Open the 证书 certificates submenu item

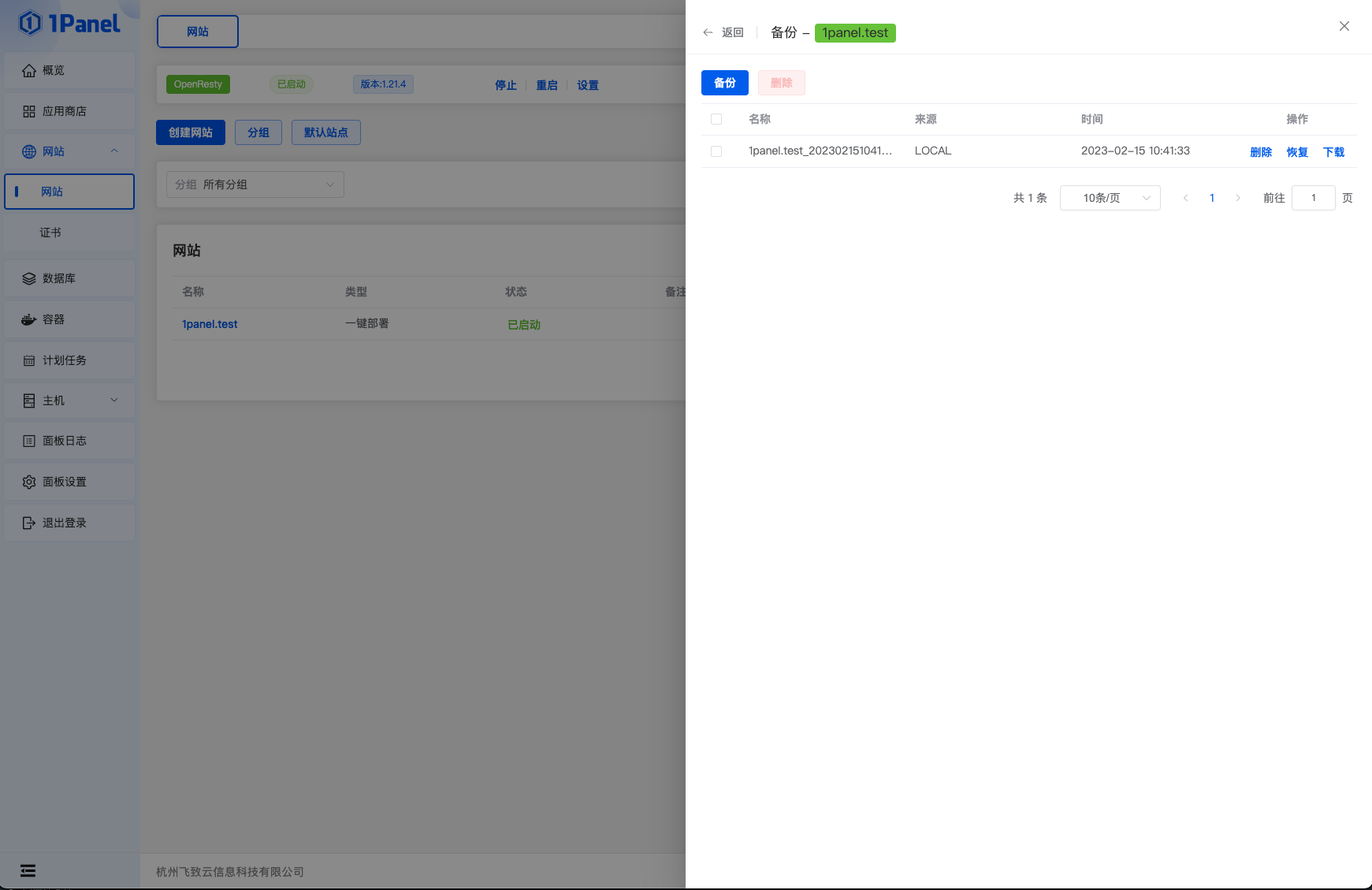[x=50, y=233]
